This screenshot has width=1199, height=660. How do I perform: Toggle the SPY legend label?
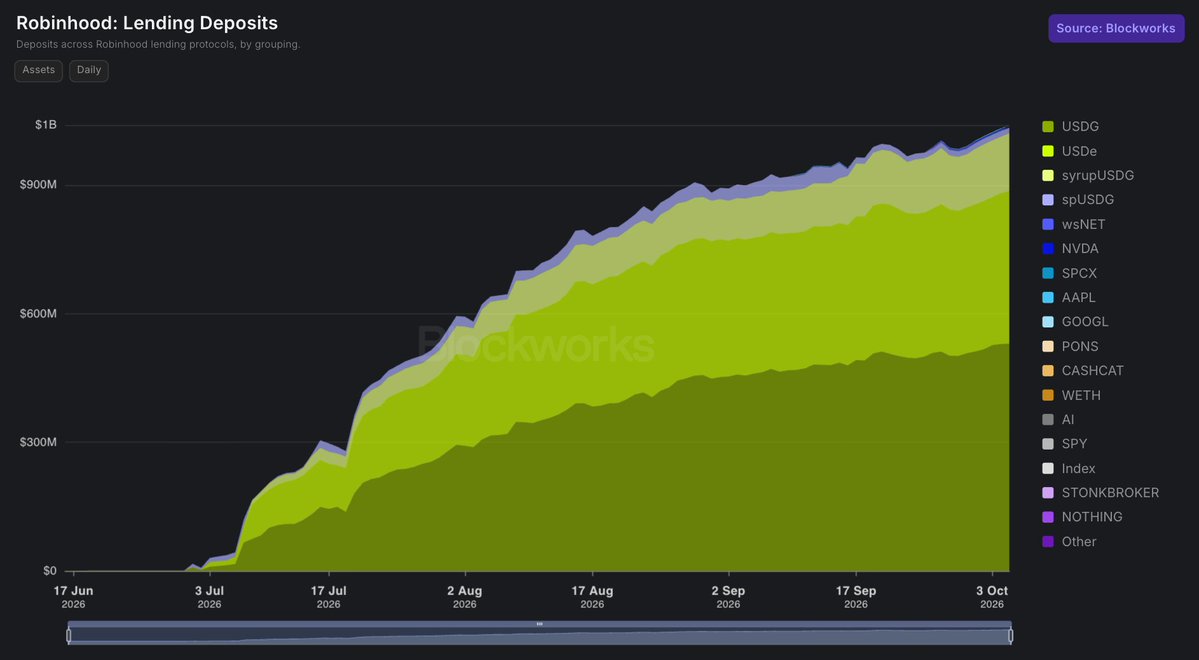click(1074, 444)
